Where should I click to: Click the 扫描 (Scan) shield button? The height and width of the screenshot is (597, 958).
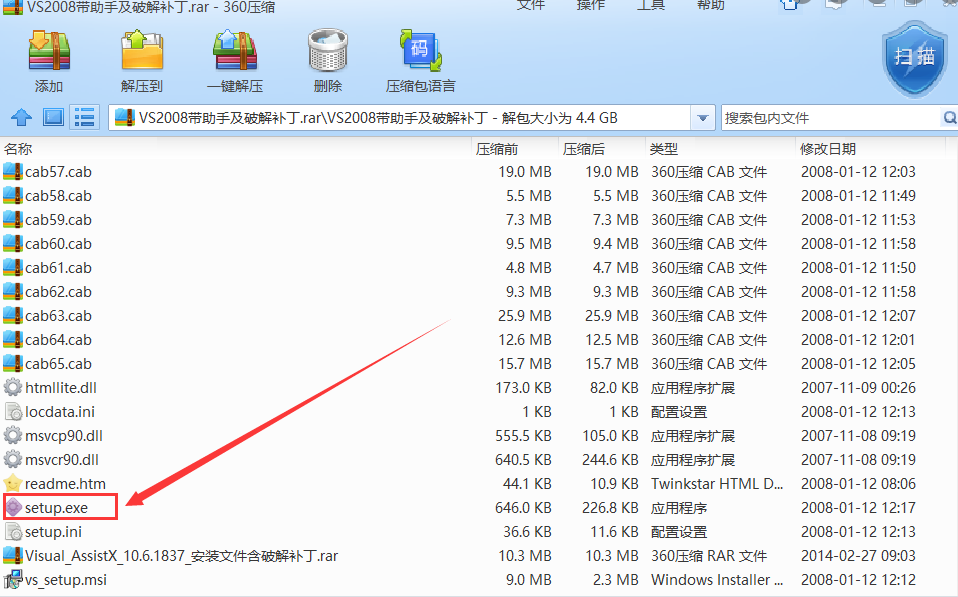[915, 58]
